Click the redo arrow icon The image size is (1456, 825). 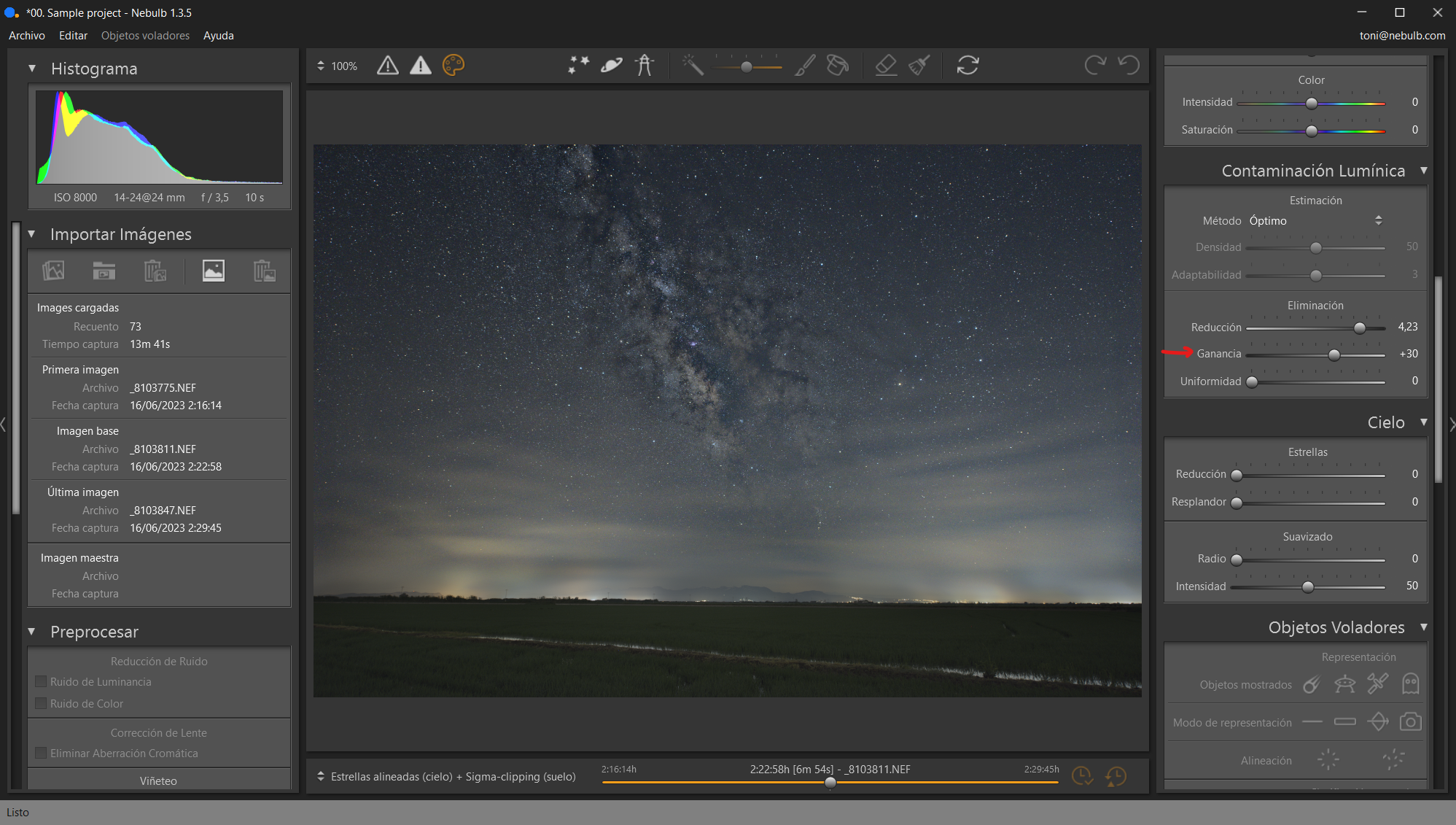[x=1095, y=66]
